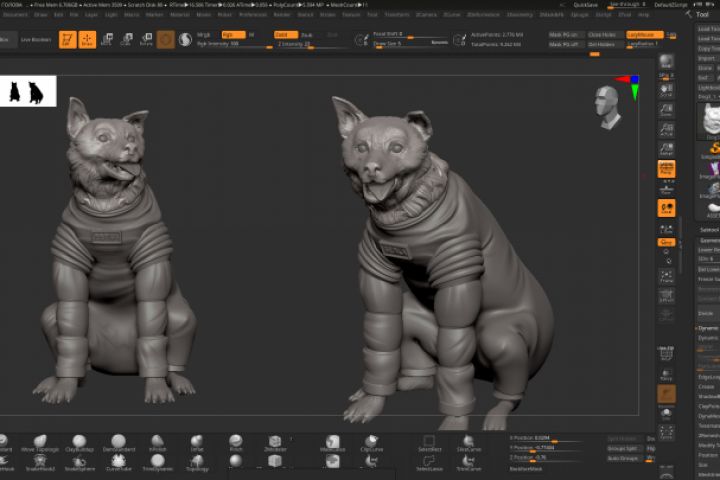Click the DefaultZScript button
Screen dimensions: 720x480
(x=671, y=5)
